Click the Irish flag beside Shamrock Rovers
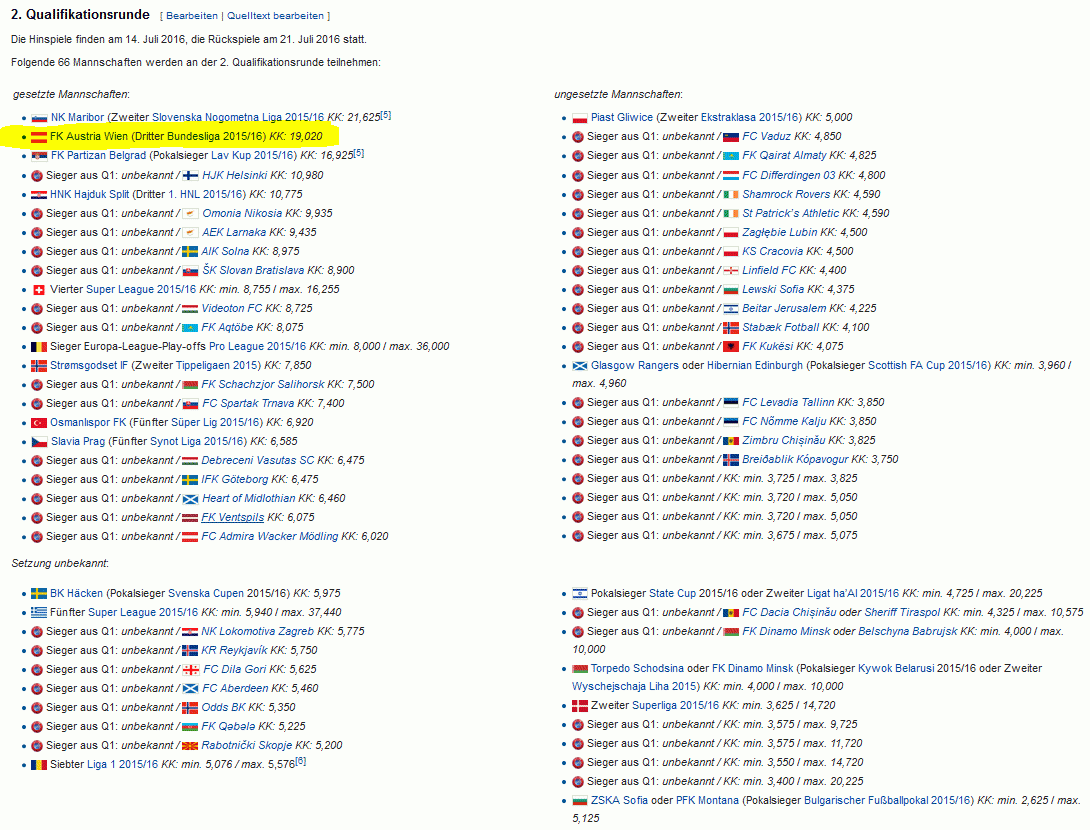The height and width of the screenshot is (830, 1090). click(731, 195)
